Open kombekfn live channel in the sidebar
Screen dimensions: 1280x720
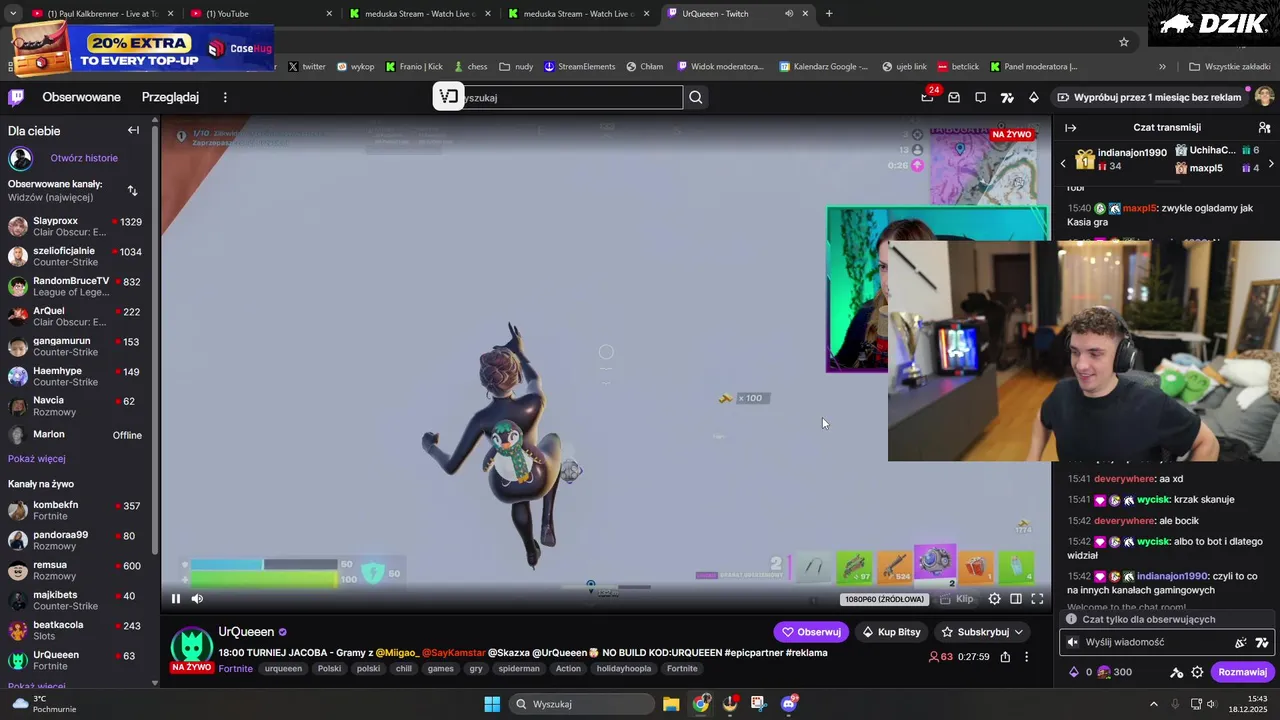[75, 510]
